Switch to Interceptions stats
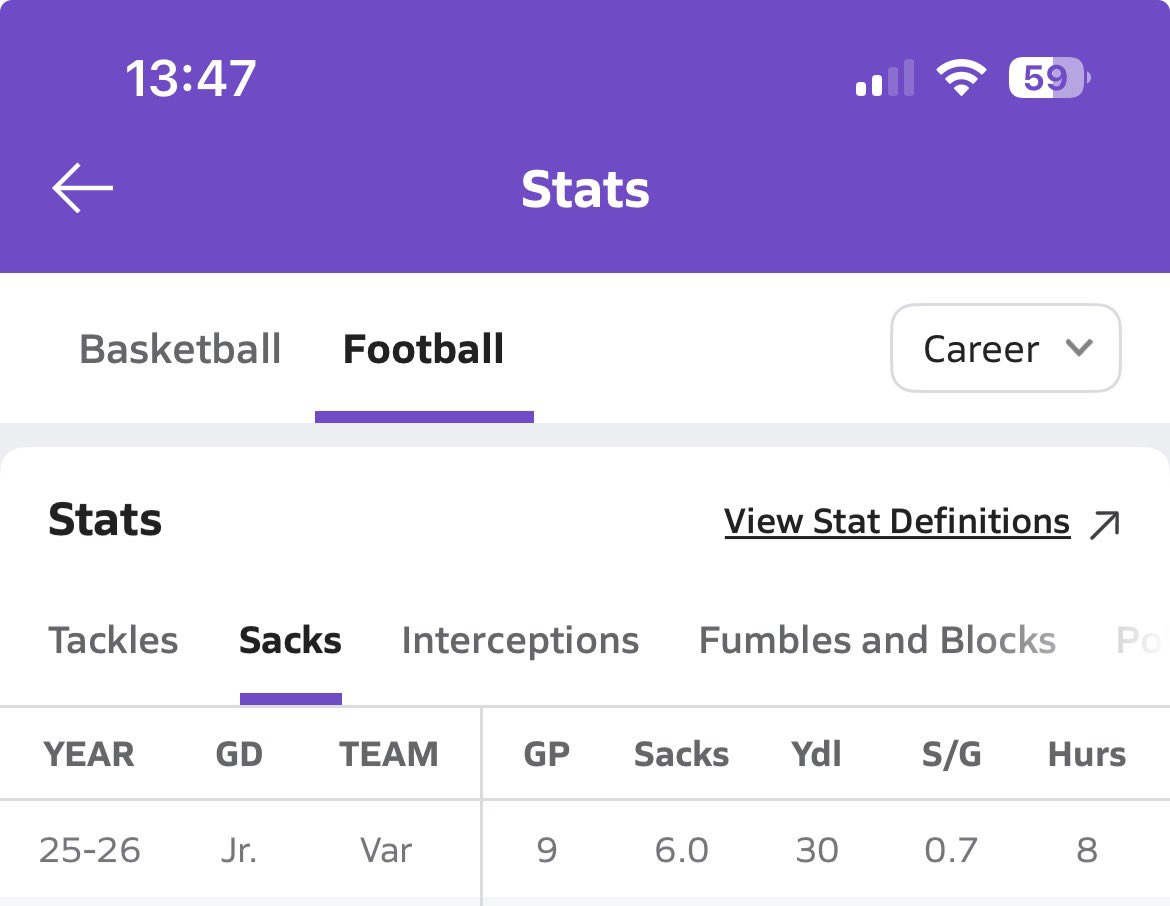Image resolution: width=1170 pixels, height=906 pixels. pos(520,641)
